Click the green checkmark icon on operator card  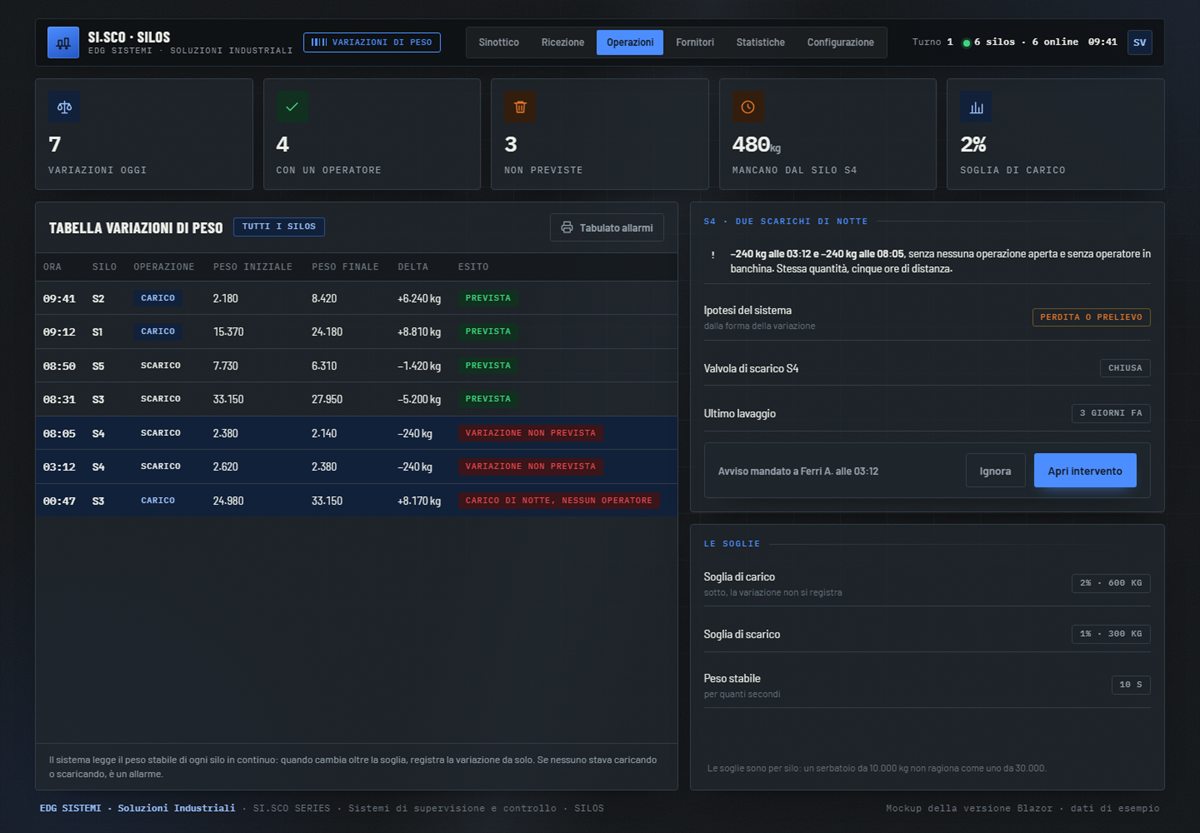(292, 107)
